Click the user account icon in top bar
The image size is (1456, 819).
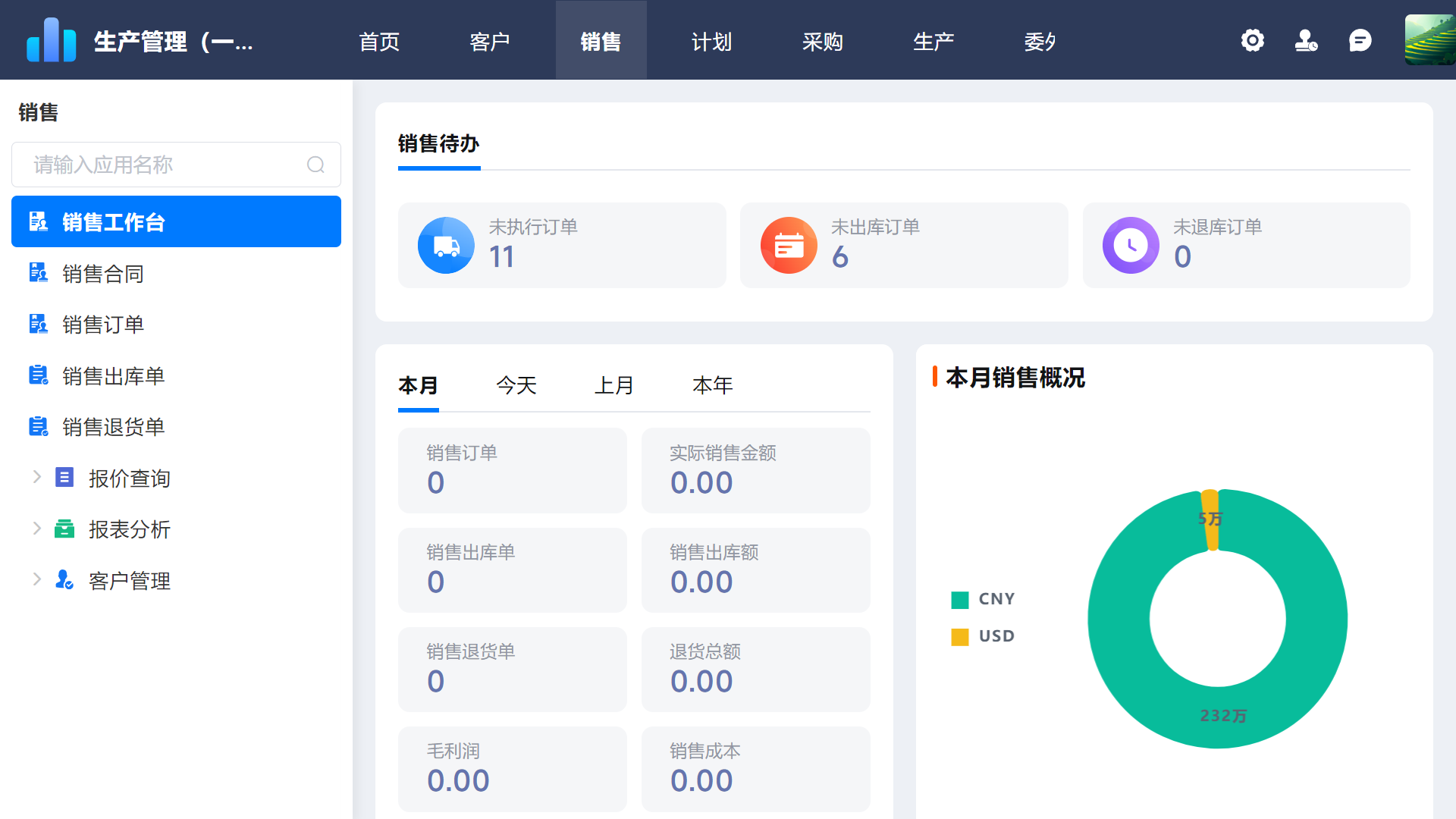[1306, 40]
